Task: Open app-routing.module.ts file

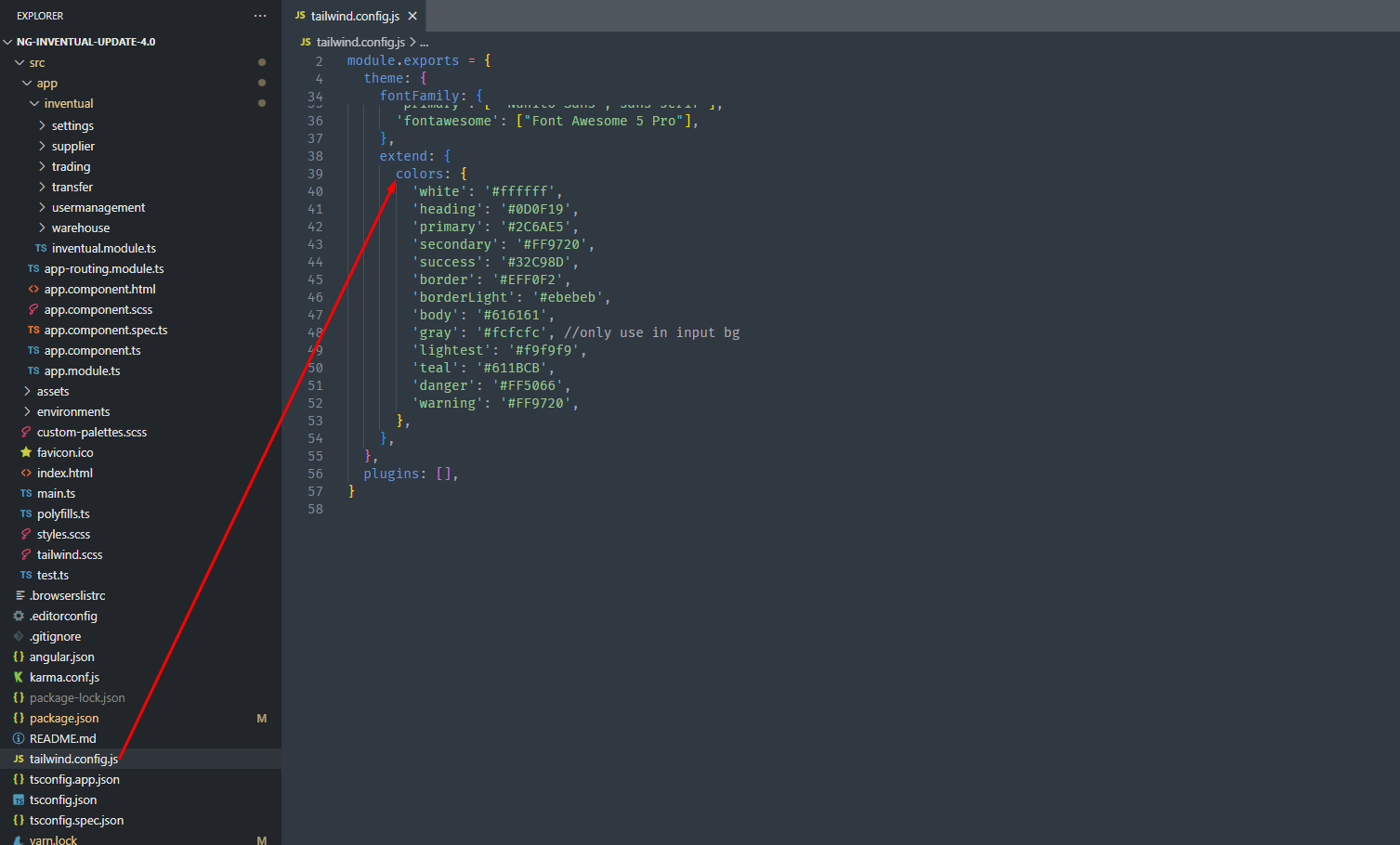Action: pos(104,268)
